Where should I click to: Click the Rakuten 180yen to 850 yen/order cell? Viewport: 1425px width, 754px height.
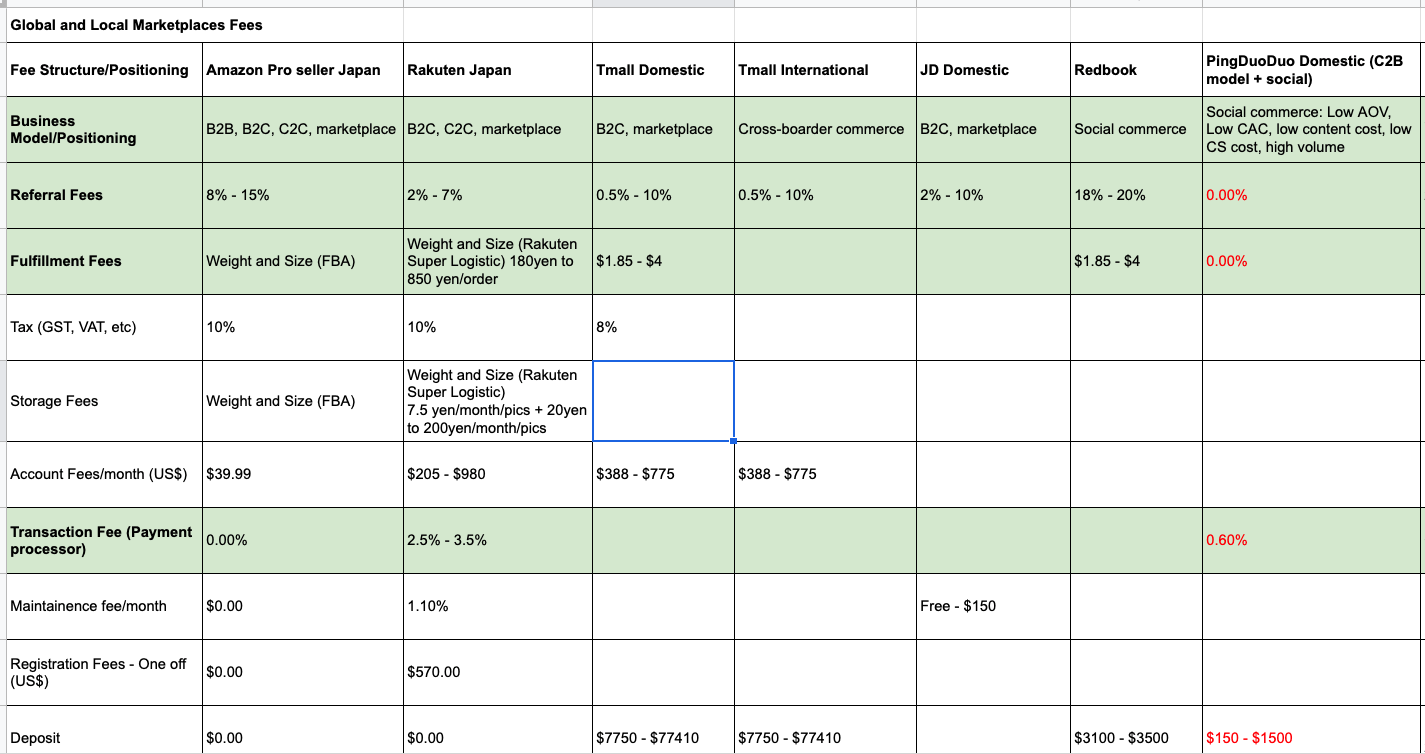coord(498,261)
